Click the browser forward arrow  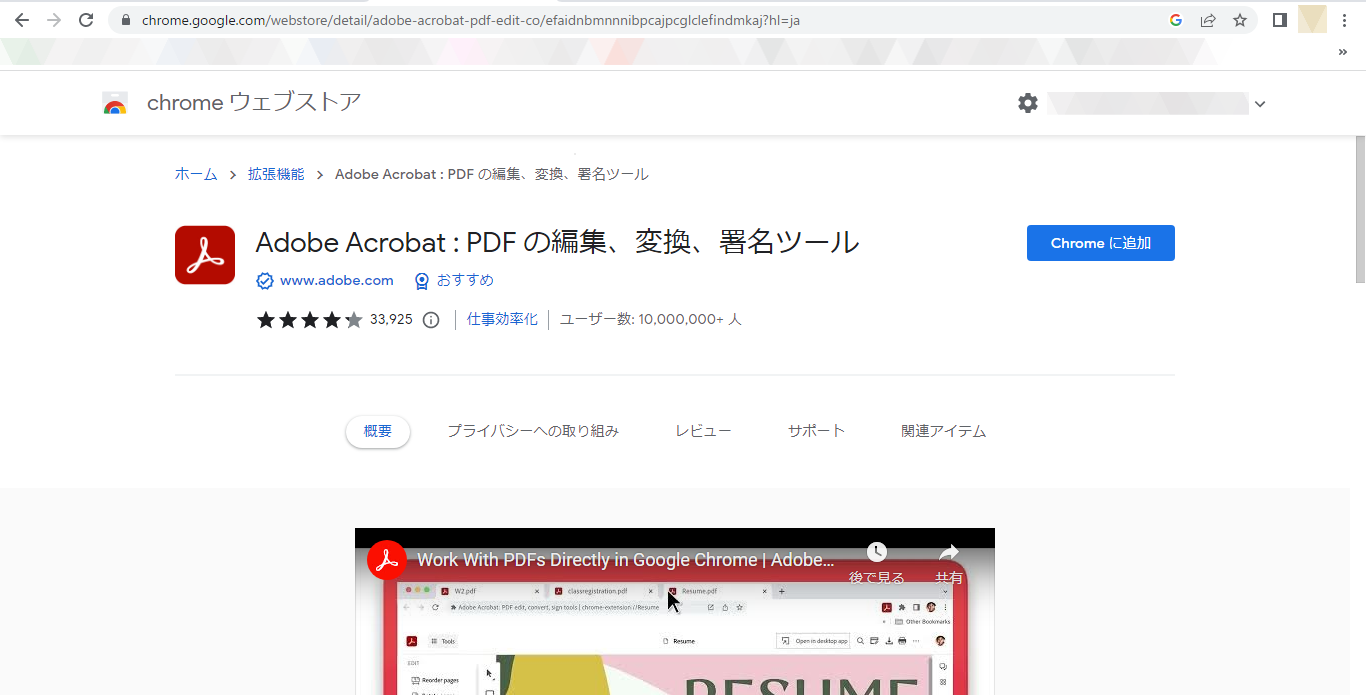[54, 20]
